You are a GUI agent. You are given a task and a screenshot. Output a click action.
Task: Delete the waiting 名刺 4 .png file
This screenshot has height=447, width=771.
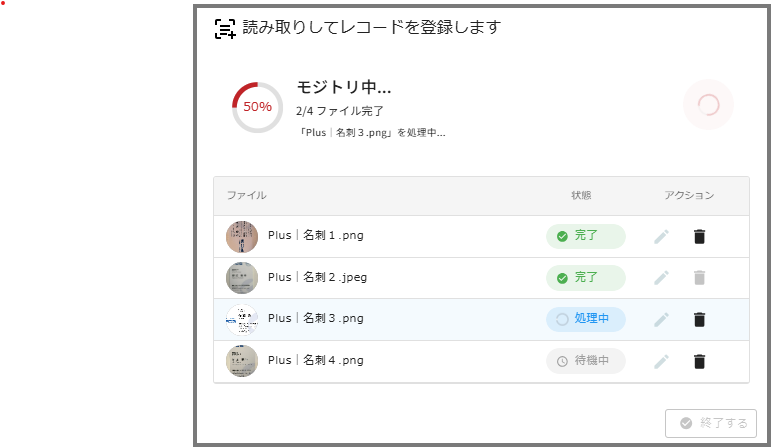pos(700,361)
